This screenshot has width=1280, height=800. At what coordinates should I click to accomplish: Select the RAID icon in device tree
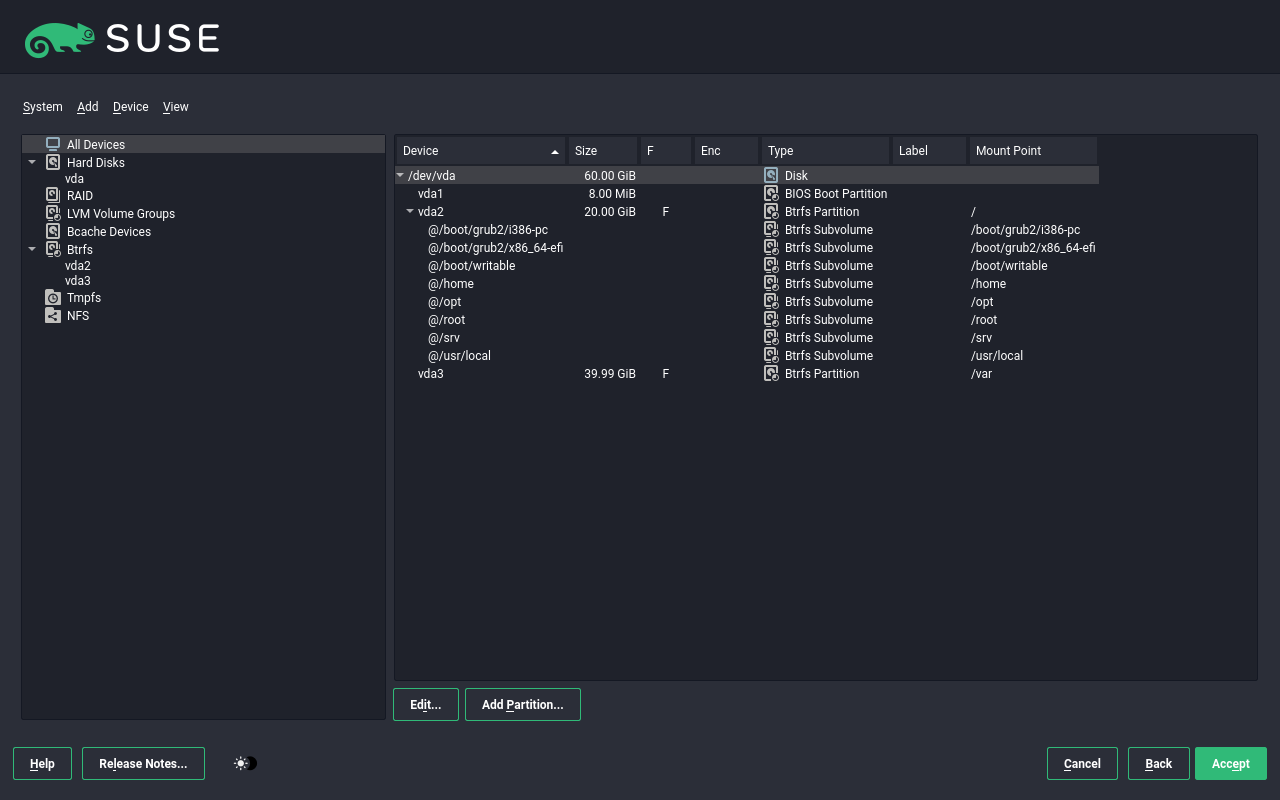pos(53,195)
